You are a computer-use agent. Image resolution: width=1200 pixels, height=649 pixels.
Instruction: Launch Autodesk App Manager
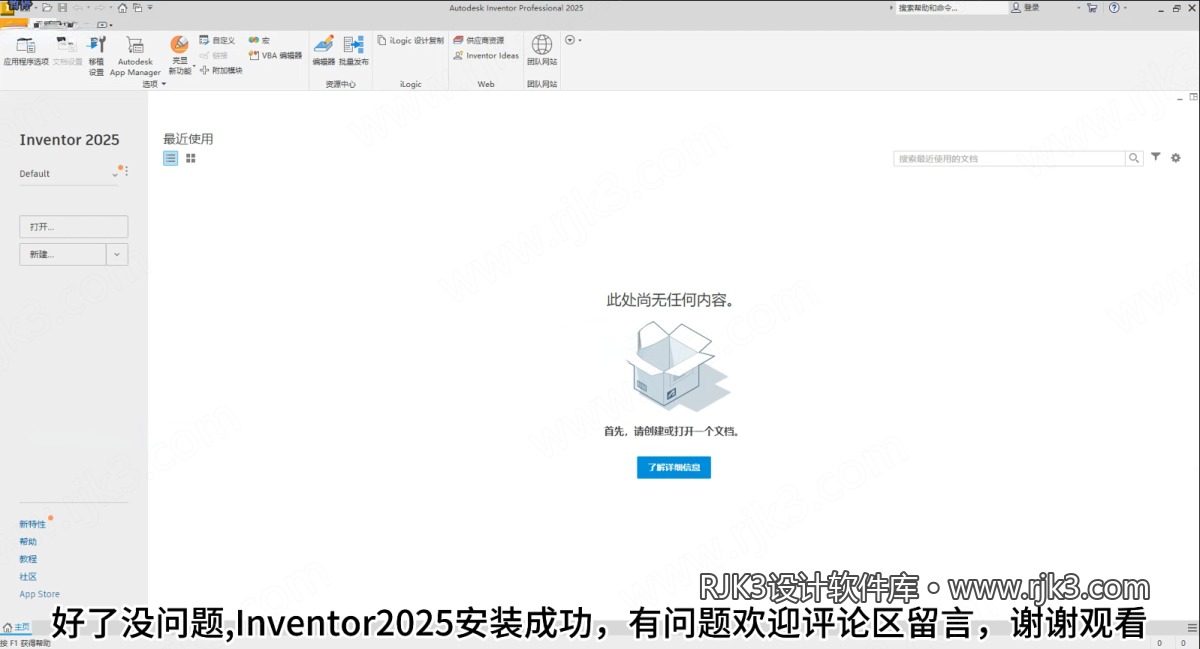(135, 56)
